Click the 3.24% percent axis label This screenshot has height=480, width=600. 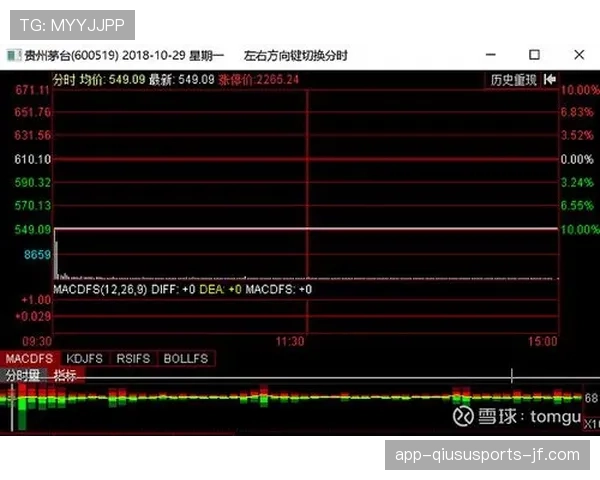tap(577, 183)
